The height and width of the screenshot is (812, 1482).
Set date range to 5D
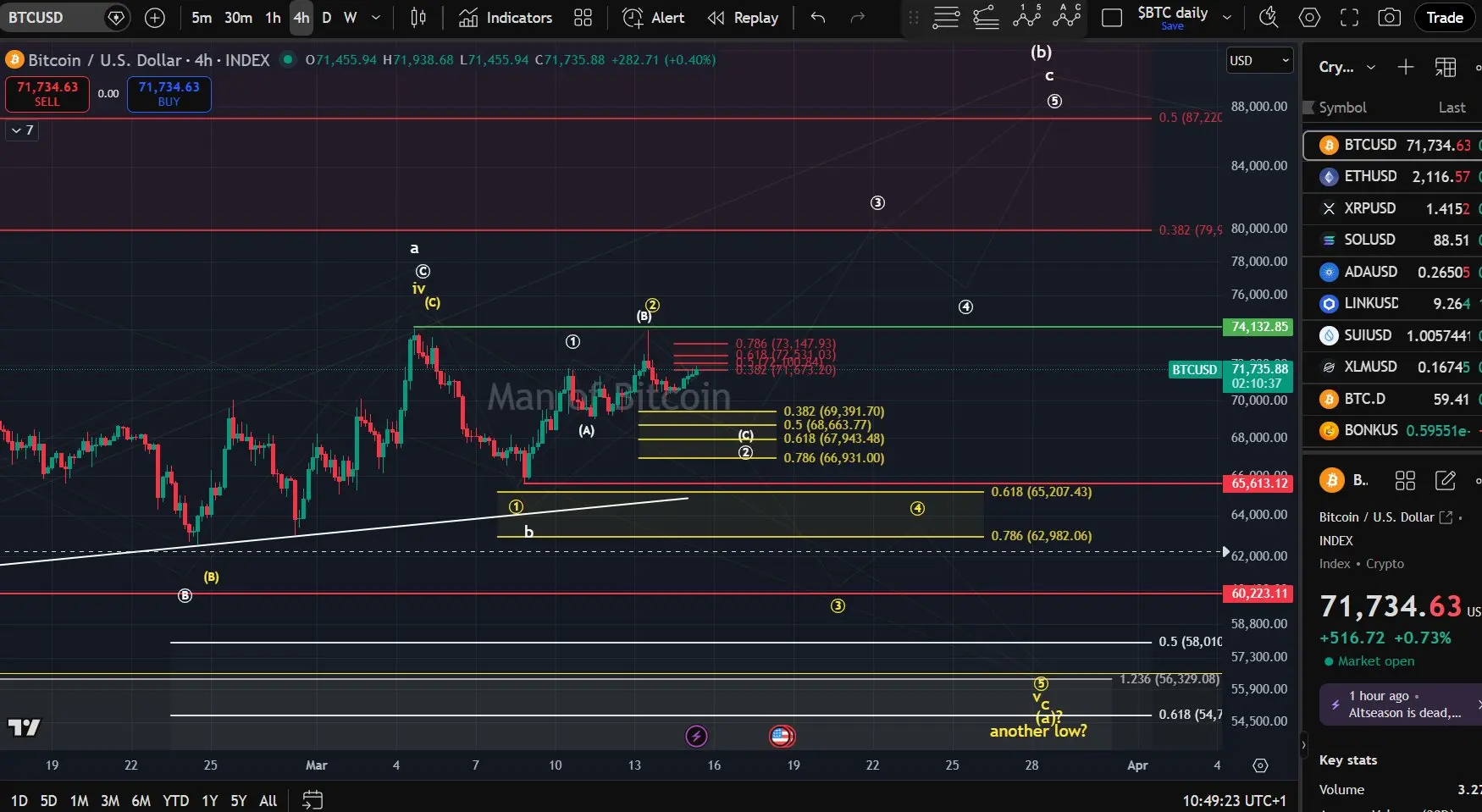click(49, 800)
